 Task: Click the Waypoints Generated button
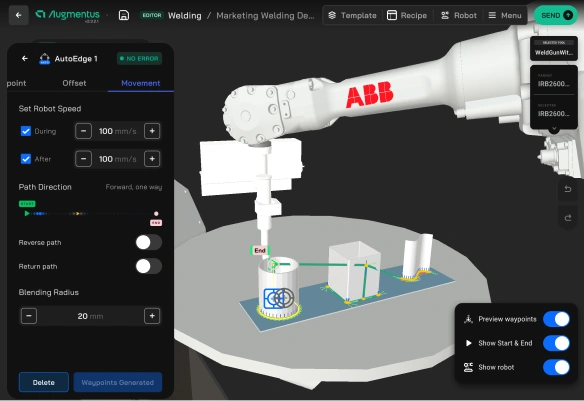pyautogui.click(x=118, y=382)
